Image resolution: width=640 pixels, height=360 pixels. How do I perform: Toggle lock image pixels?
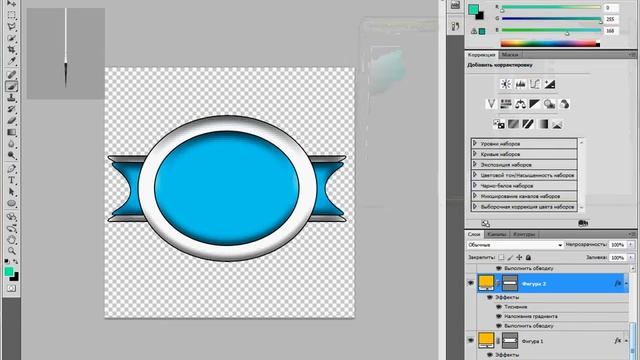coord(510,257)
